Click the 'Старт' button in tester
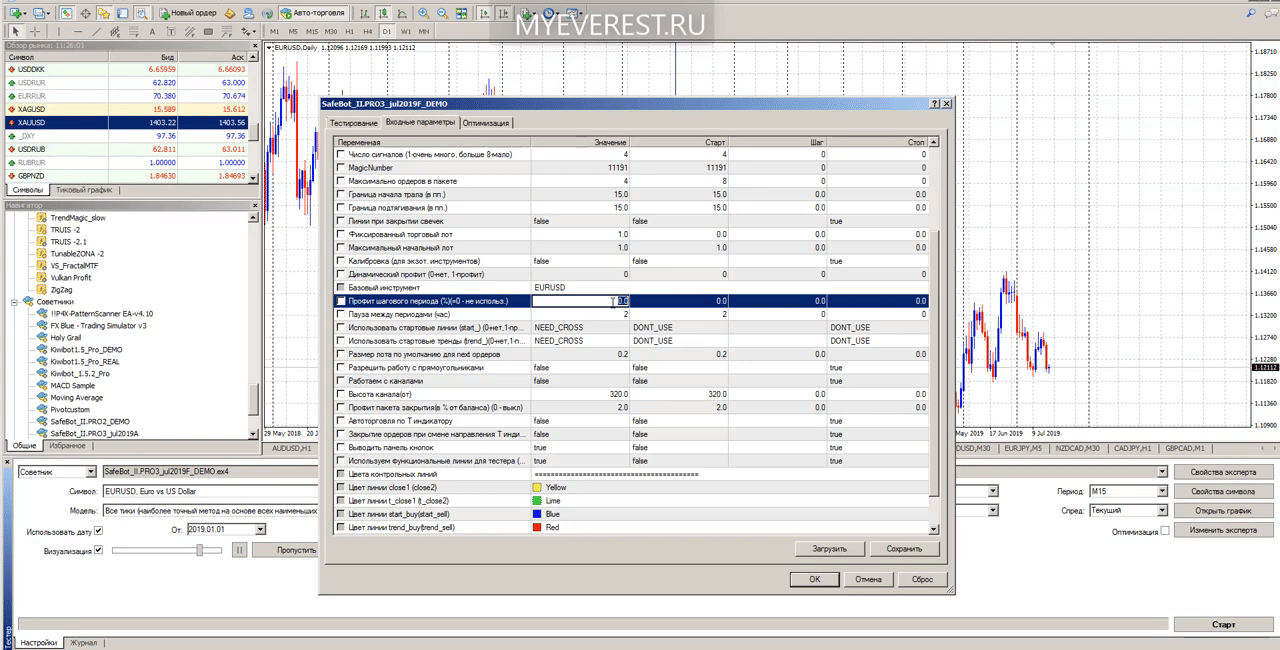The height and width of the screenshot is (650, 1280). coord(1223,624)
